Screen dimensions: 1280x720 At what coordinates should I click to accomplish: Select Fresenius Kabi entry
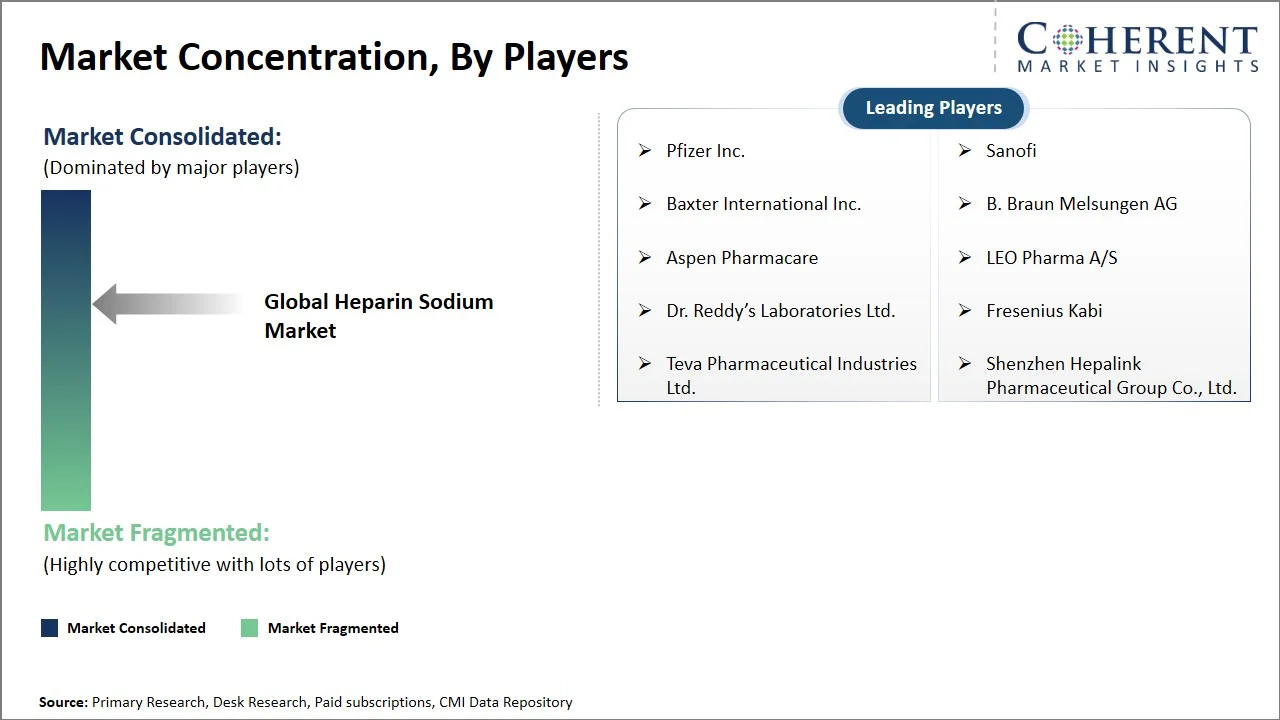(x=1044, y=311)
